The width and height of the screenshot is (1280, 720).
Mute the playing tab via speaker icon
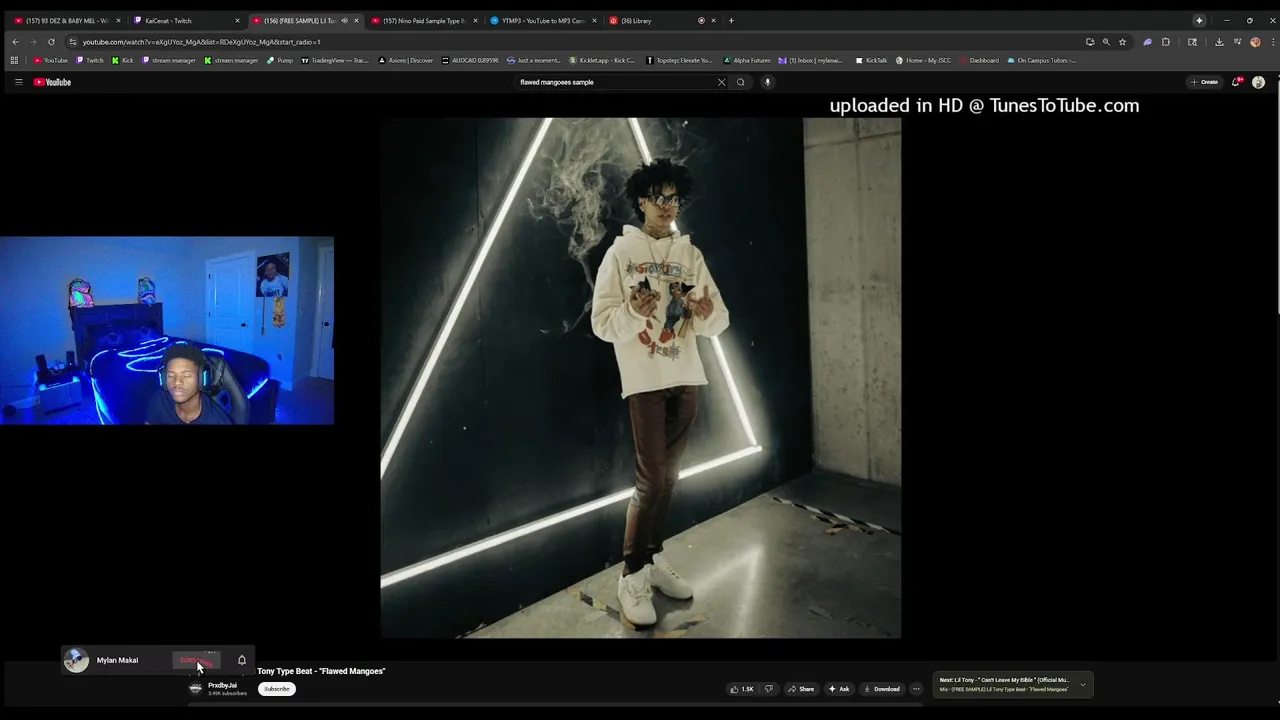pyautogui.click(x=344, y=20)
